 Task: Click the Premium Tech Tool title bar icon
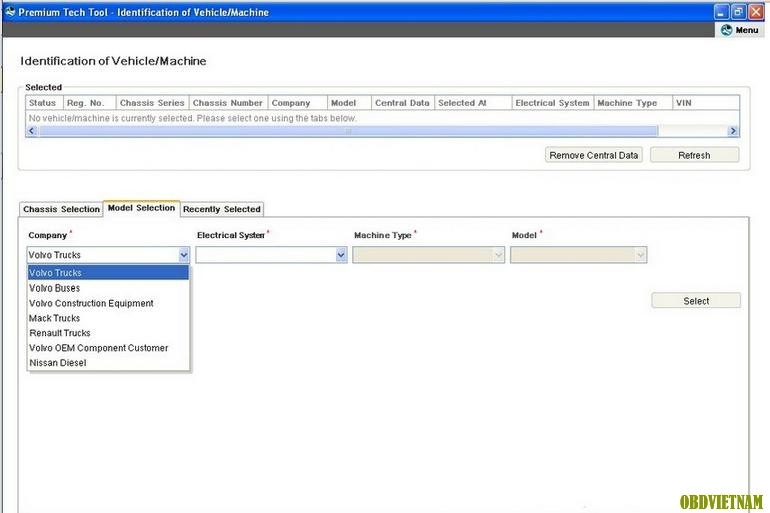[10, 12]
